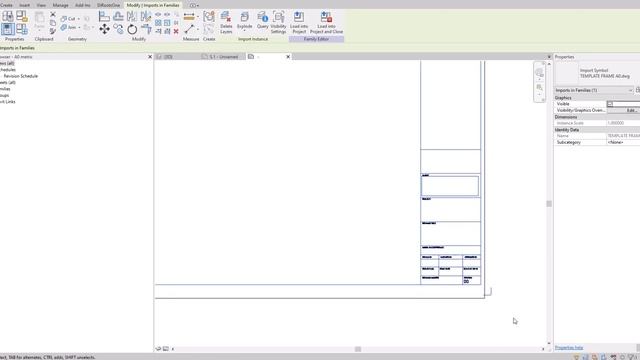Switch to the S.1 - Unnamed view tab
The width and height of the screenshot is (640, 360).
point(223,57)
